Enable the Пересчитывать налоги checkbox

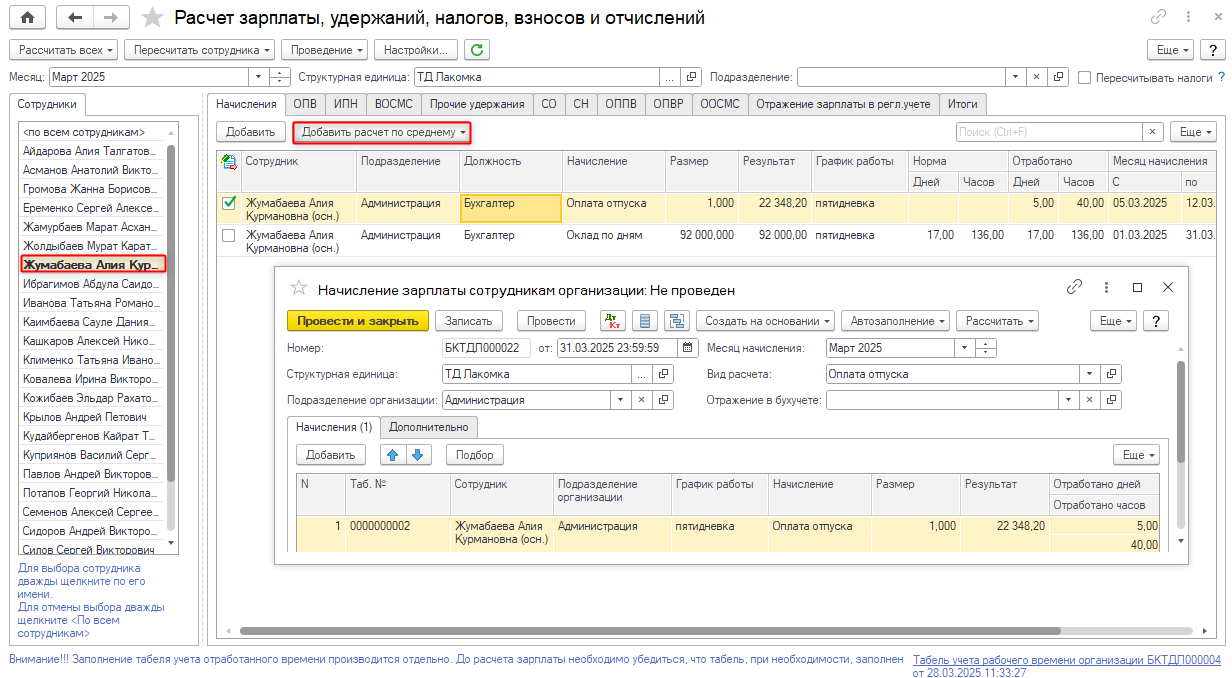click(1085, 78)
